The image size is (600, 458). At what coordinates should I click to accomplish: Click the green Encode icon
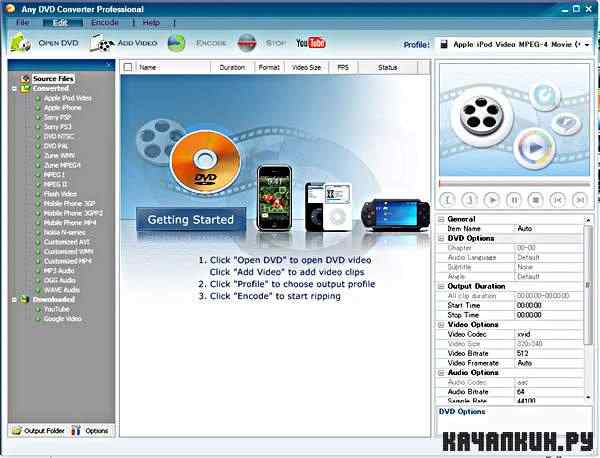[x=176, y=43]
